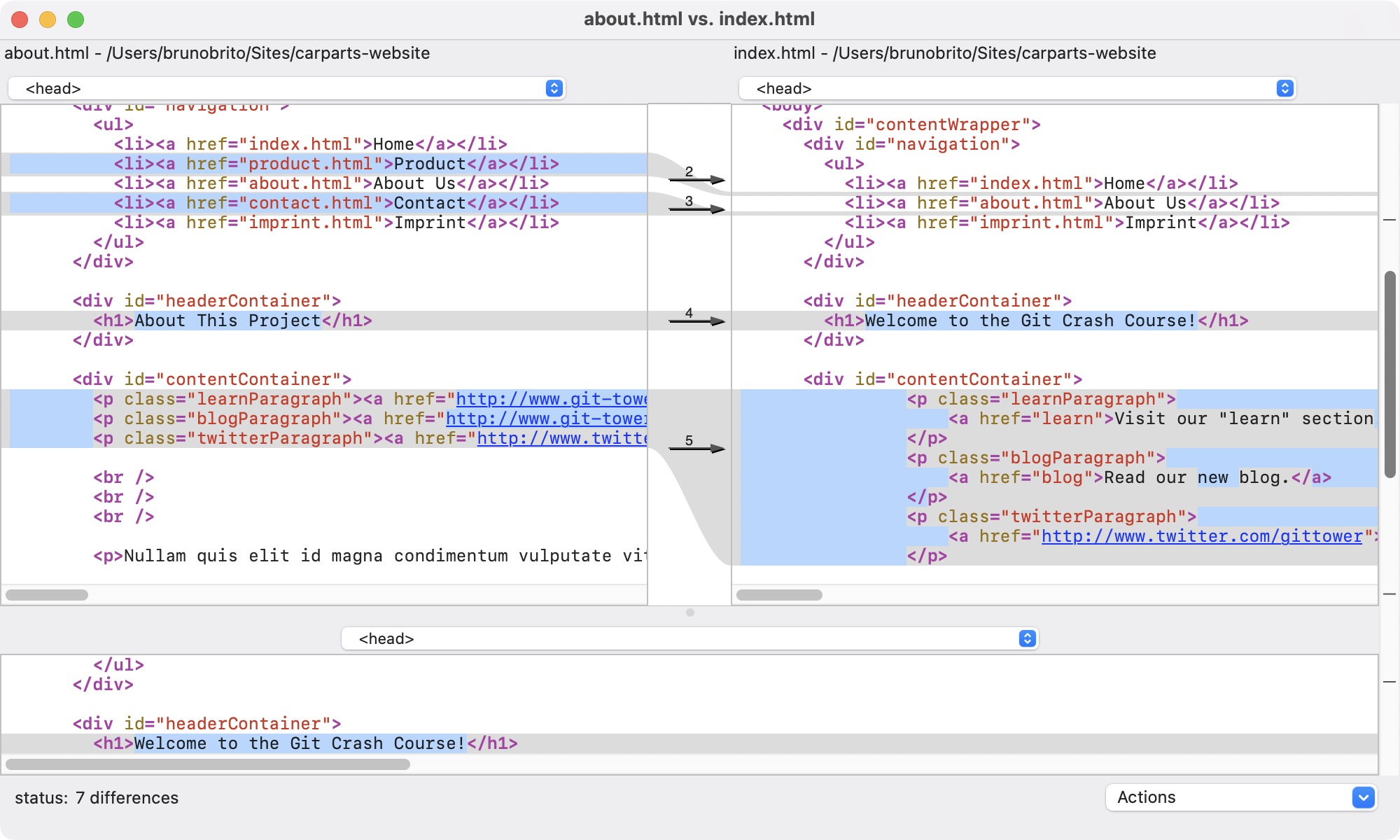
Task: Click the stepper chevrons on right head selector
Action: click(x=1284, y=88)
